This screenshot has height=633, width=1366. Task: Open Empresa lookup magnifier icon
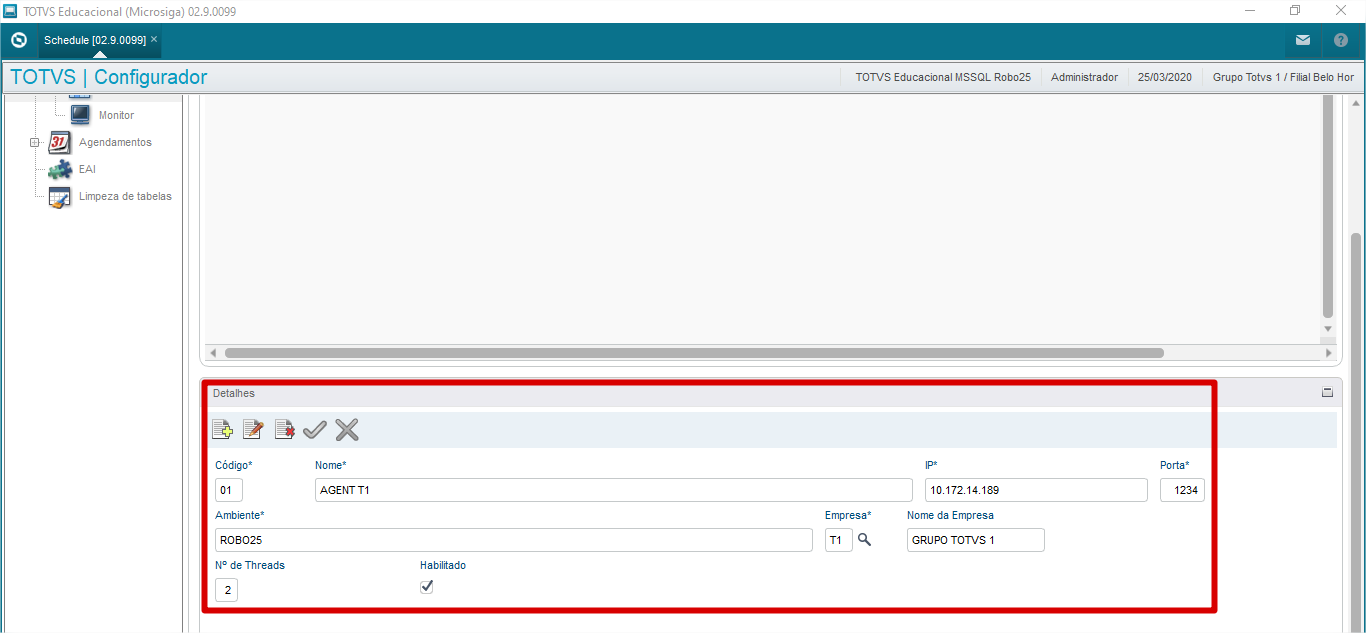click(x=865, y=540)
